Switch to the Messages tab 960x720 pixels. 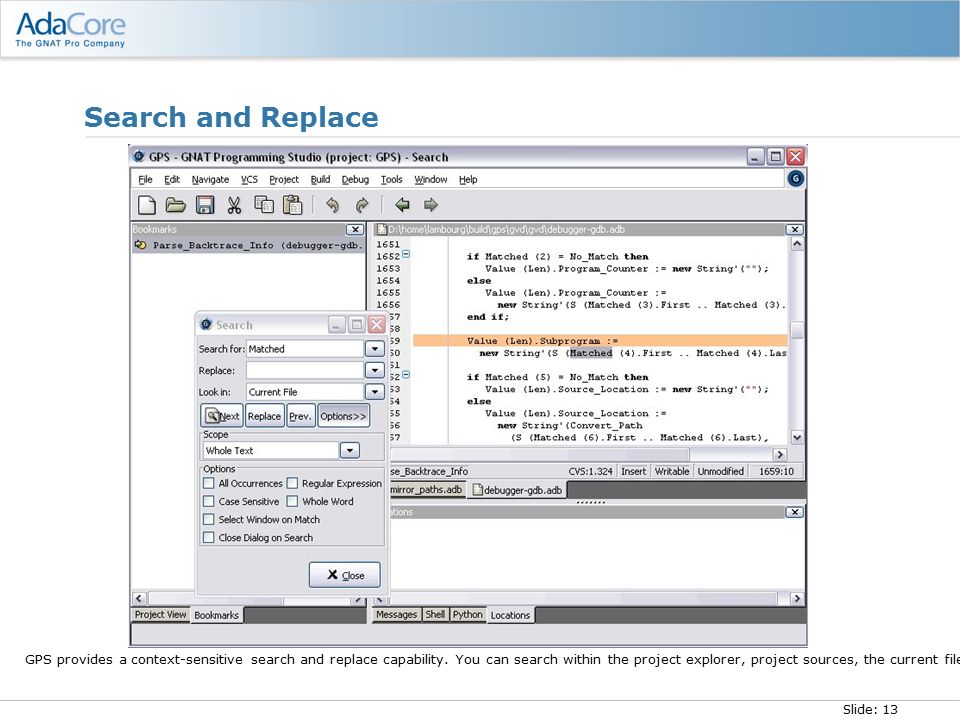point(396,615)
